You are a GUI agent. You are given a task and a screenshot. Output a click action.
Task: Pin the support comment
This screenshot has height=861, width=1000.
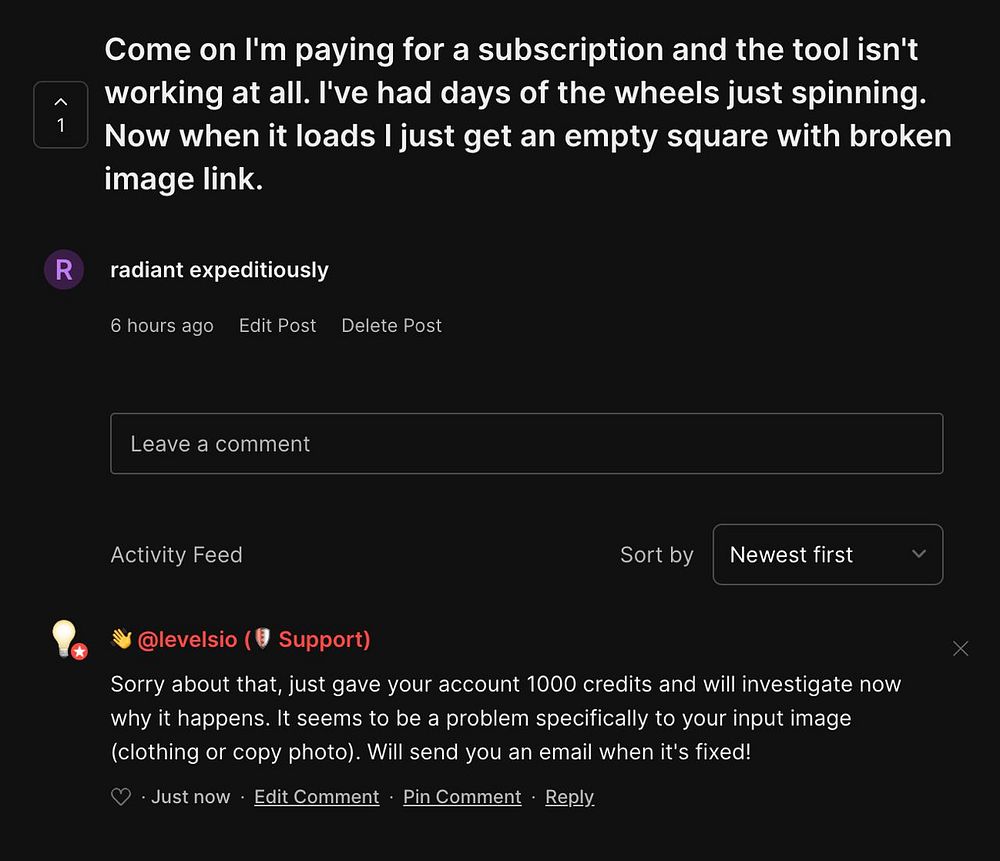pos(462,797)
